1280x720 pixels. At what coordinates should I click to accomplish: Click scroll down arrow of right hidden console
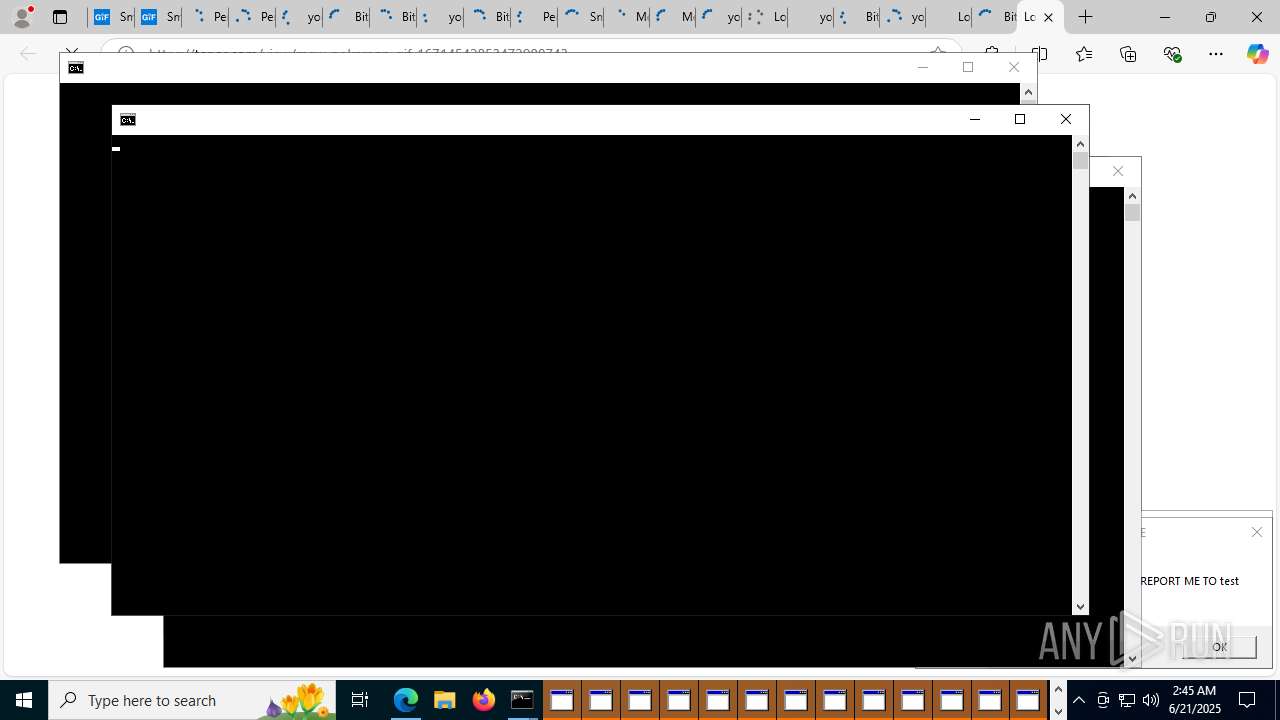point(1132,659)
